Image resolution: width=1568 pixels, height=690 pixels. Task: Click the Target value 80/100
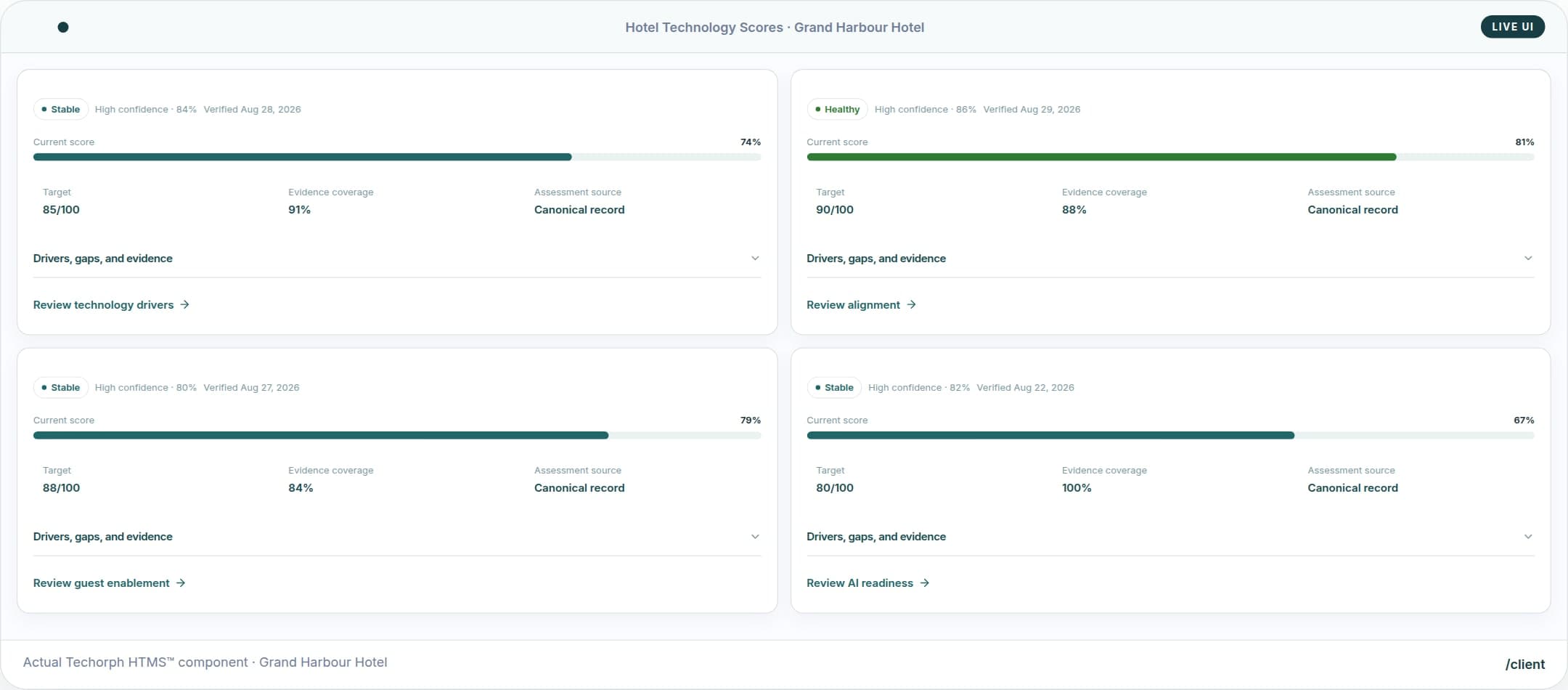tap(835, 488)
